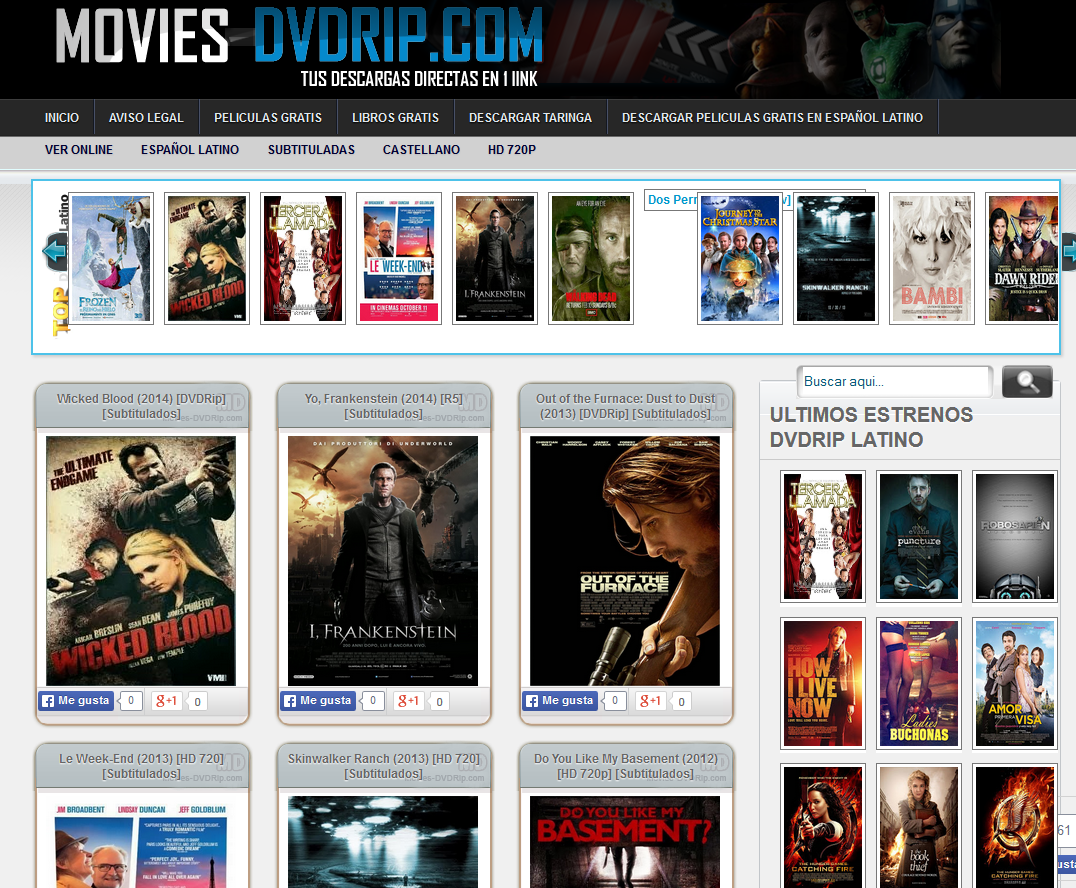Open the Skinwalker Ranch (2013) title link
This screenshot has width=1076, height=888.
click(x=384, y=767)
